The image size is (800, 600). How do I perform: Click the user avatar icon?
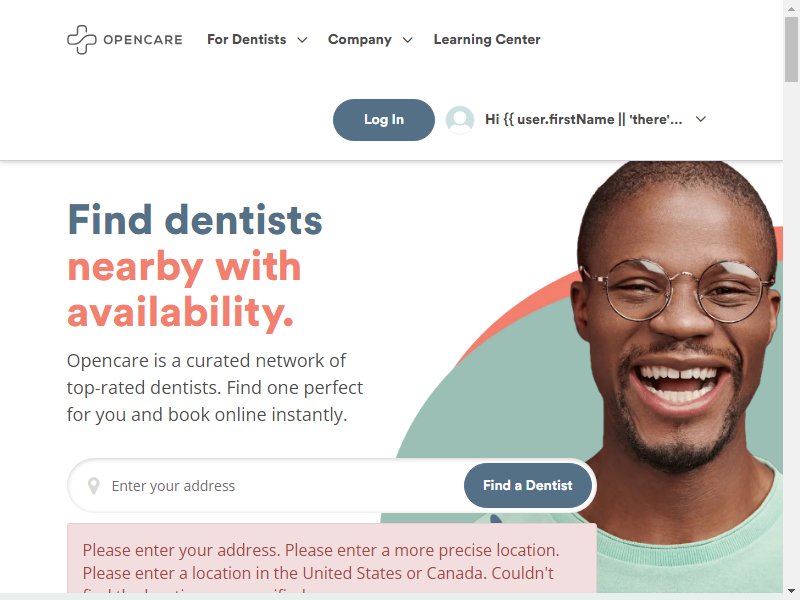[x=460, y=120]
